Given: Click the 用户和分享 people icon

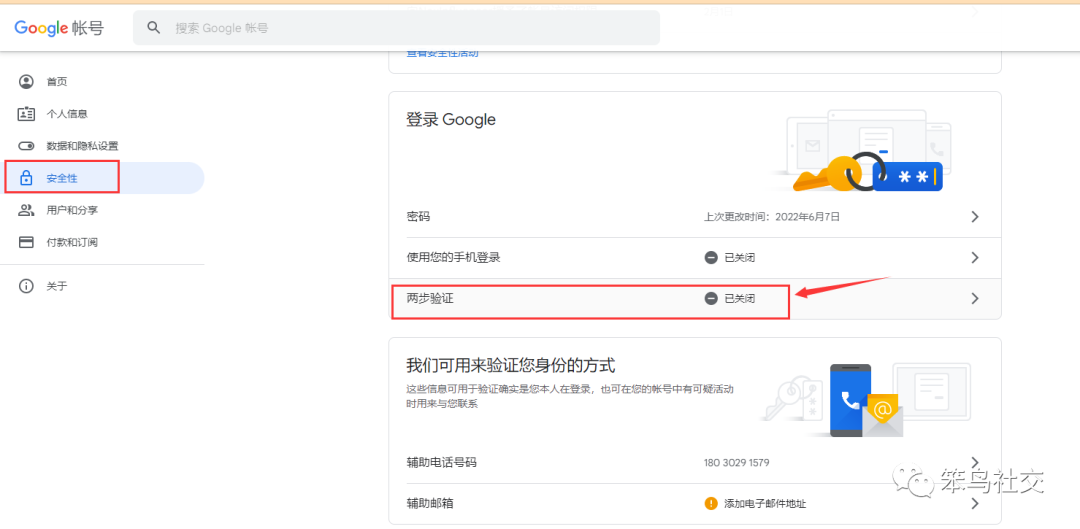Looking at the screenshot, I should coord(26,210).
